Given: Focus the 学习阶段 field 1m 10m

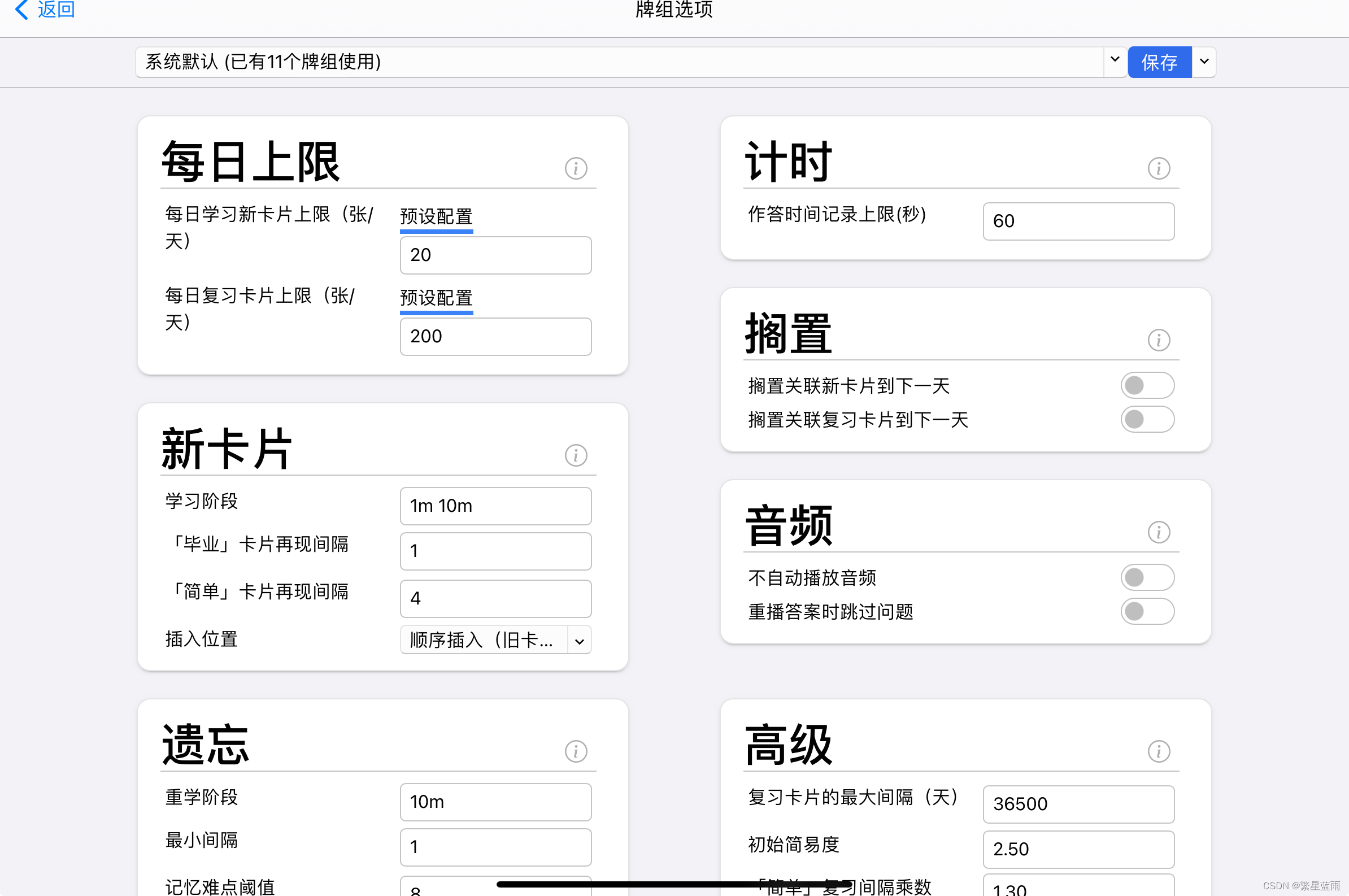Looking at the screenshot, I should (x=495, y=505).
